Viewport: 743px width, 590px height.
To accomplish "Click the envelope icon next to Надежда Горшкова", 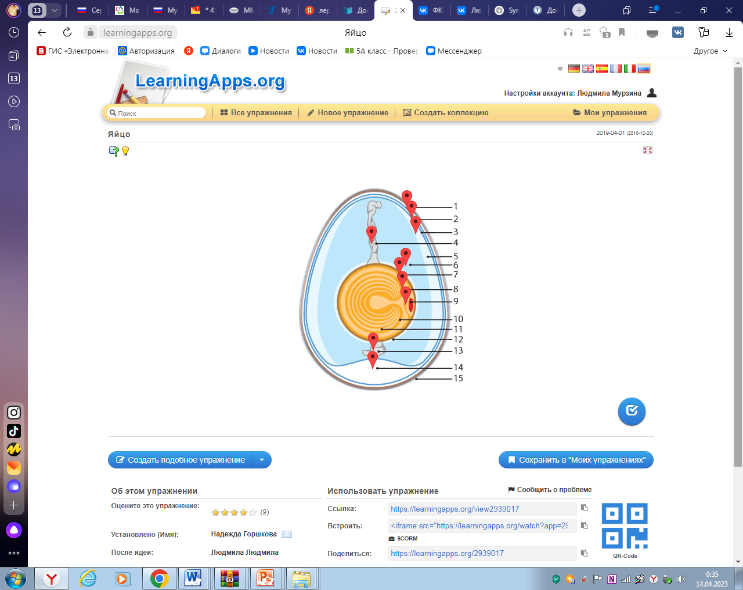I will 287,534.
